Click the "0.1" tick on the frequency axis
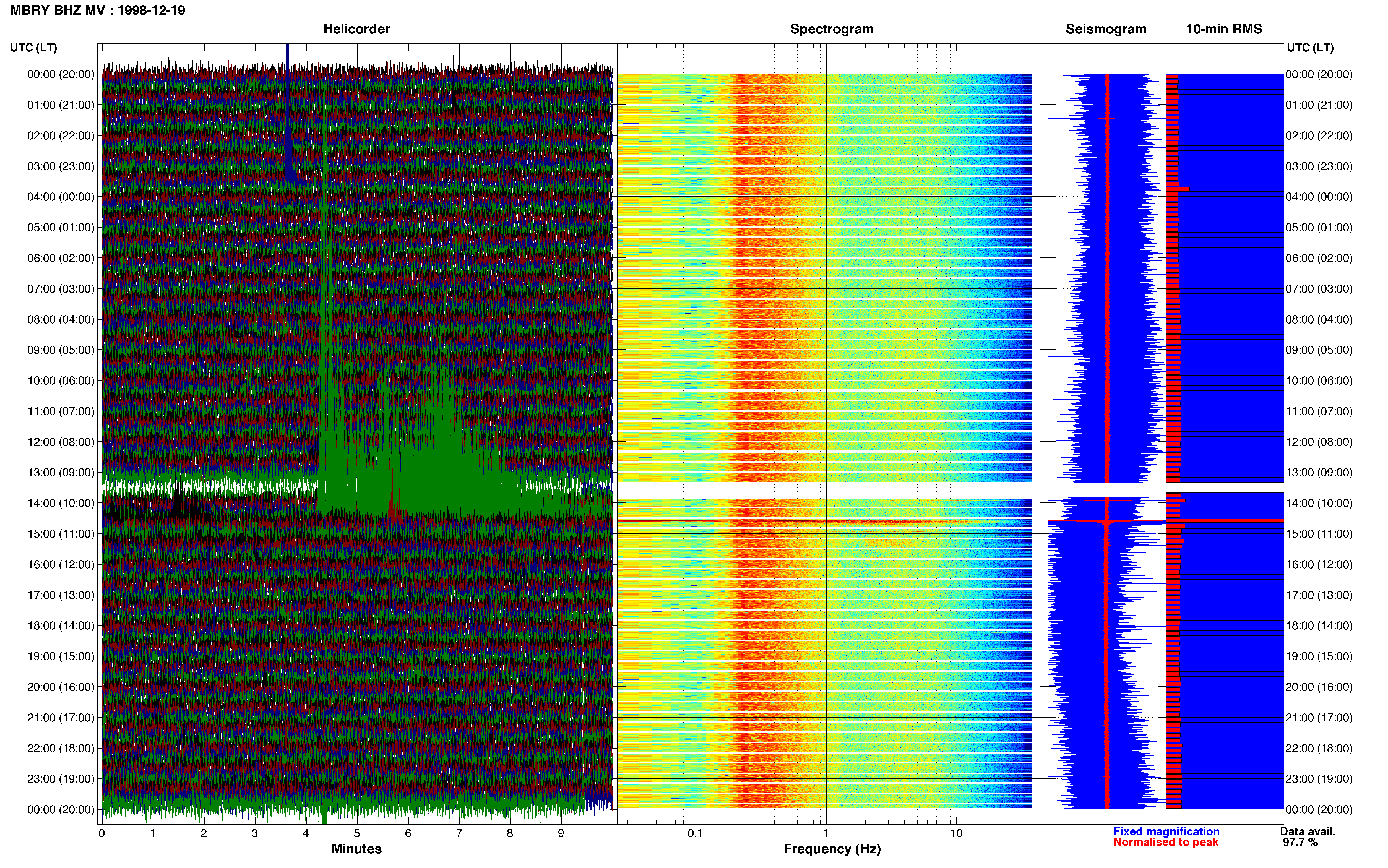The image size is (1388, 868). tap(695, 833)
